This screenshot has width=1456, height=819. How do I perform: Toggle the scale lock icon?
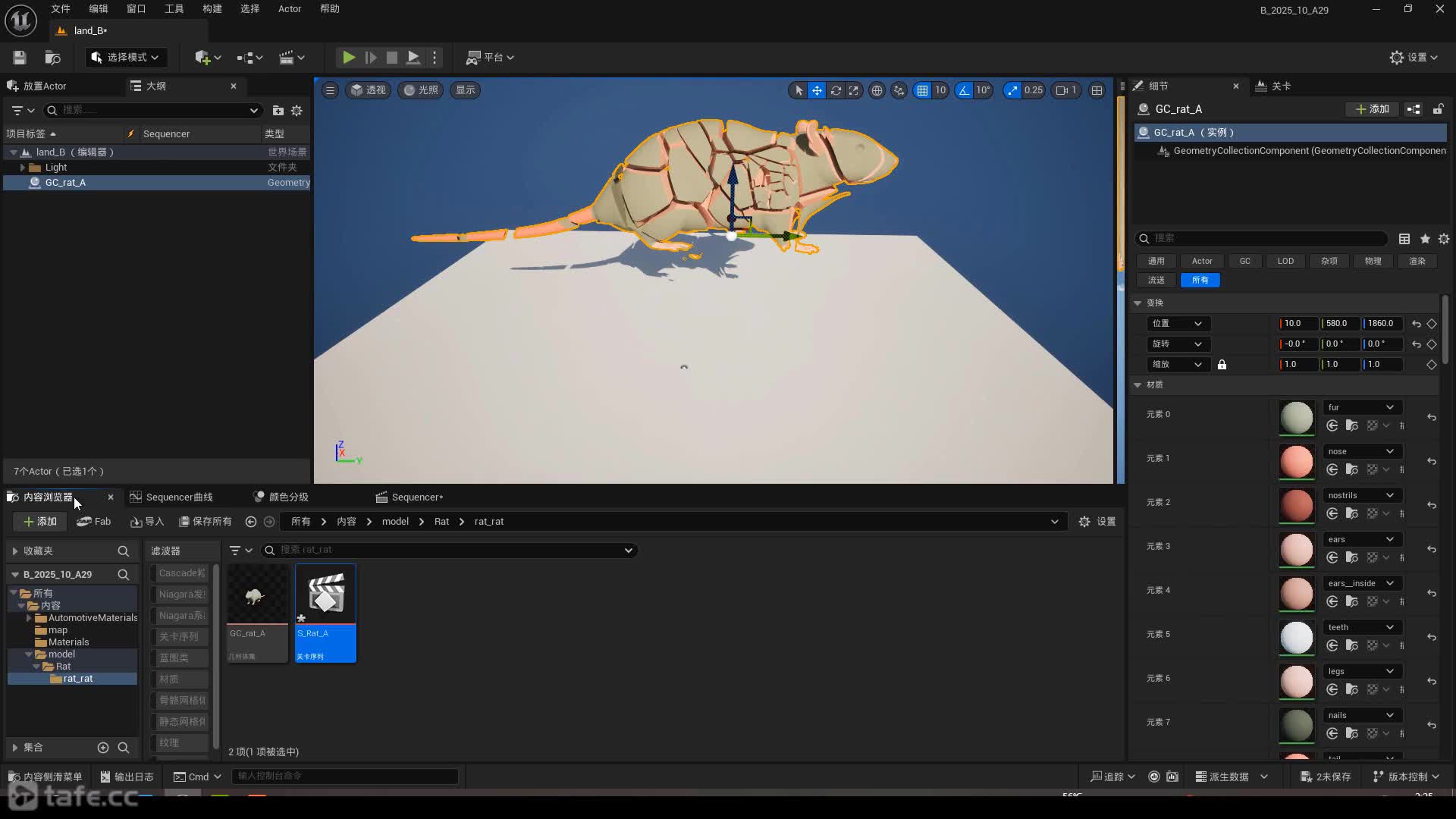click(x=1222, y=365)
